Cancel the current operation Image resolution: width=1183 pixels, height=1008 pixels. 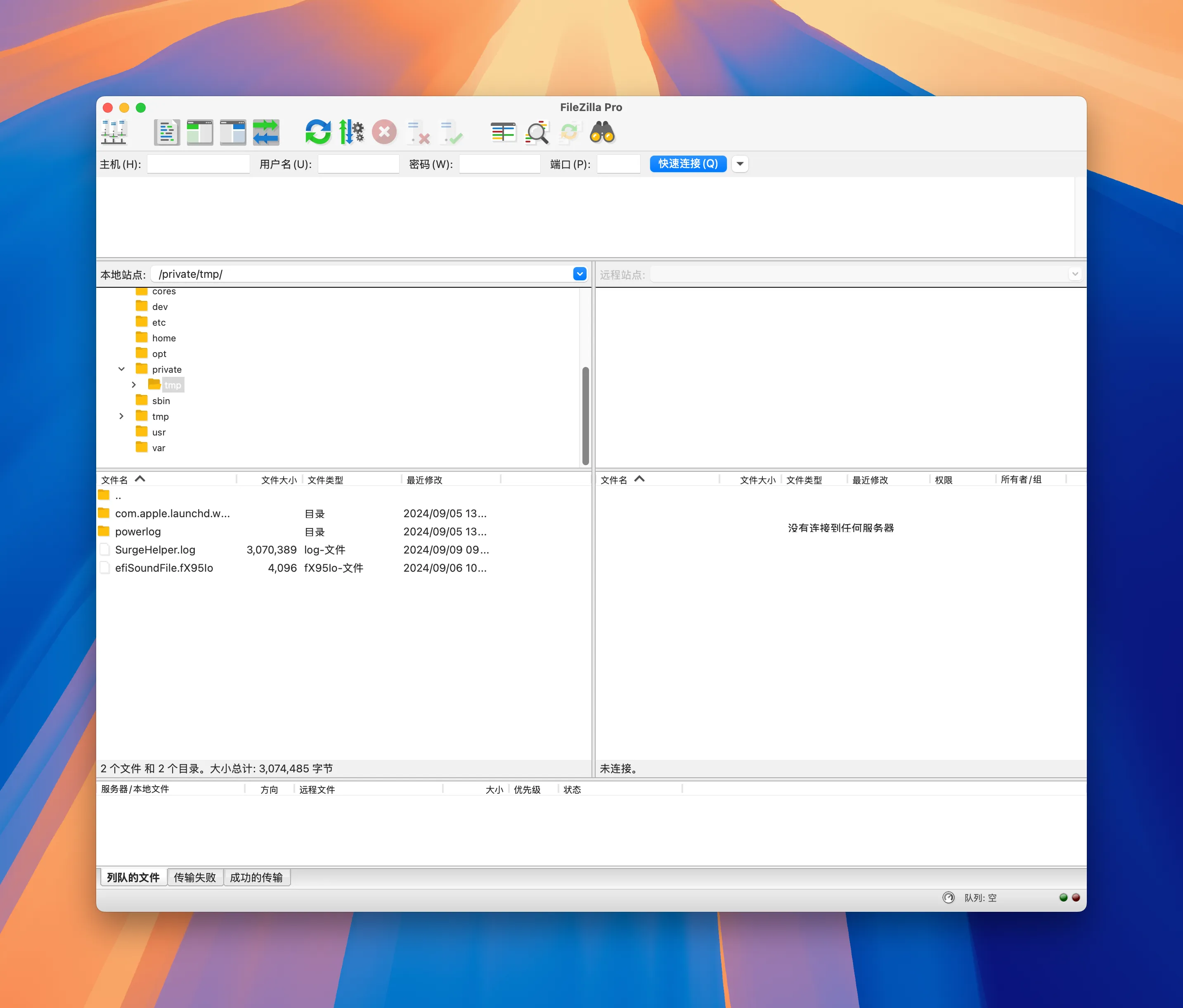pyautogui.click(x=384, y=132)
